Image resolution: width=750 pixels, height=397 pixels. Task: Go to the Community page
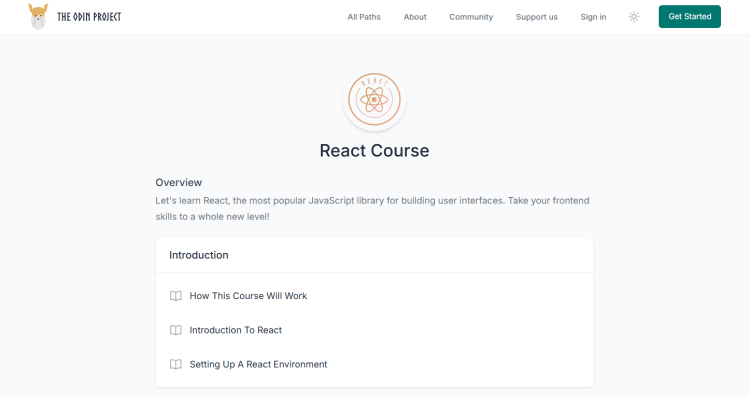pyautogui.click(x=471, y=17)
